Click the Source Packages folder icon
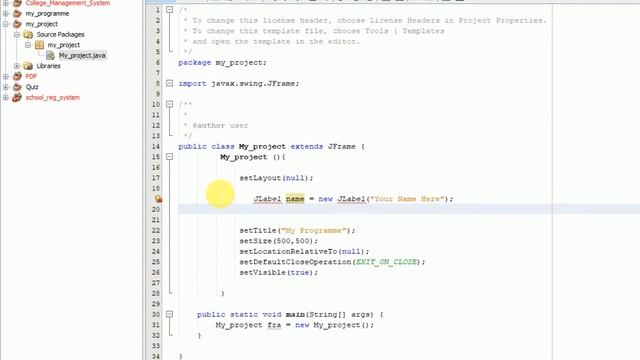Image resolution: width=640 pixels, height=360 pixels. pos(28,35)
